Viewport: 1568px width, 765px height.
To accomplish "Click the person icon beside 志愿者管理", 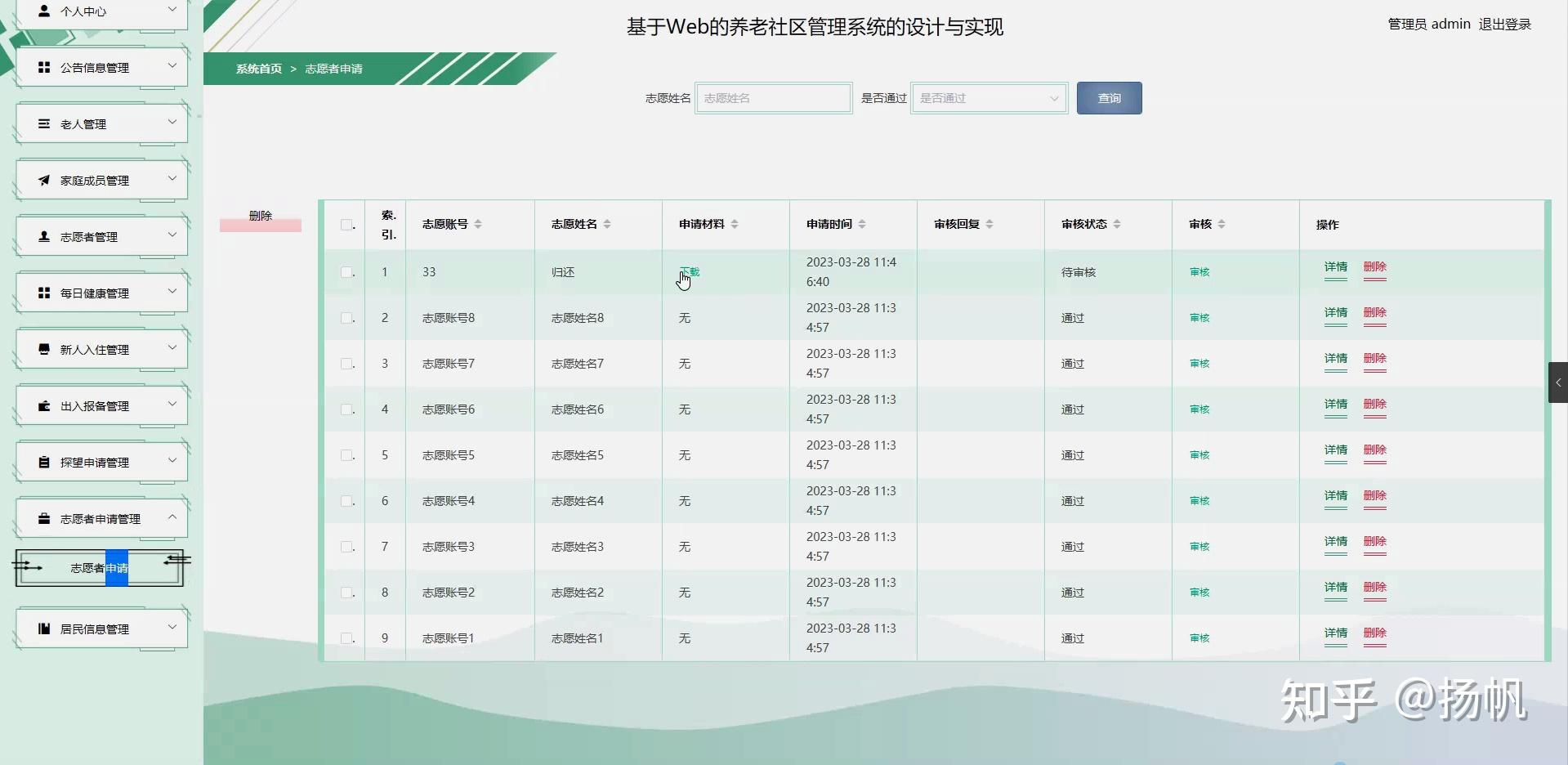I will click(x=44, y=235).
